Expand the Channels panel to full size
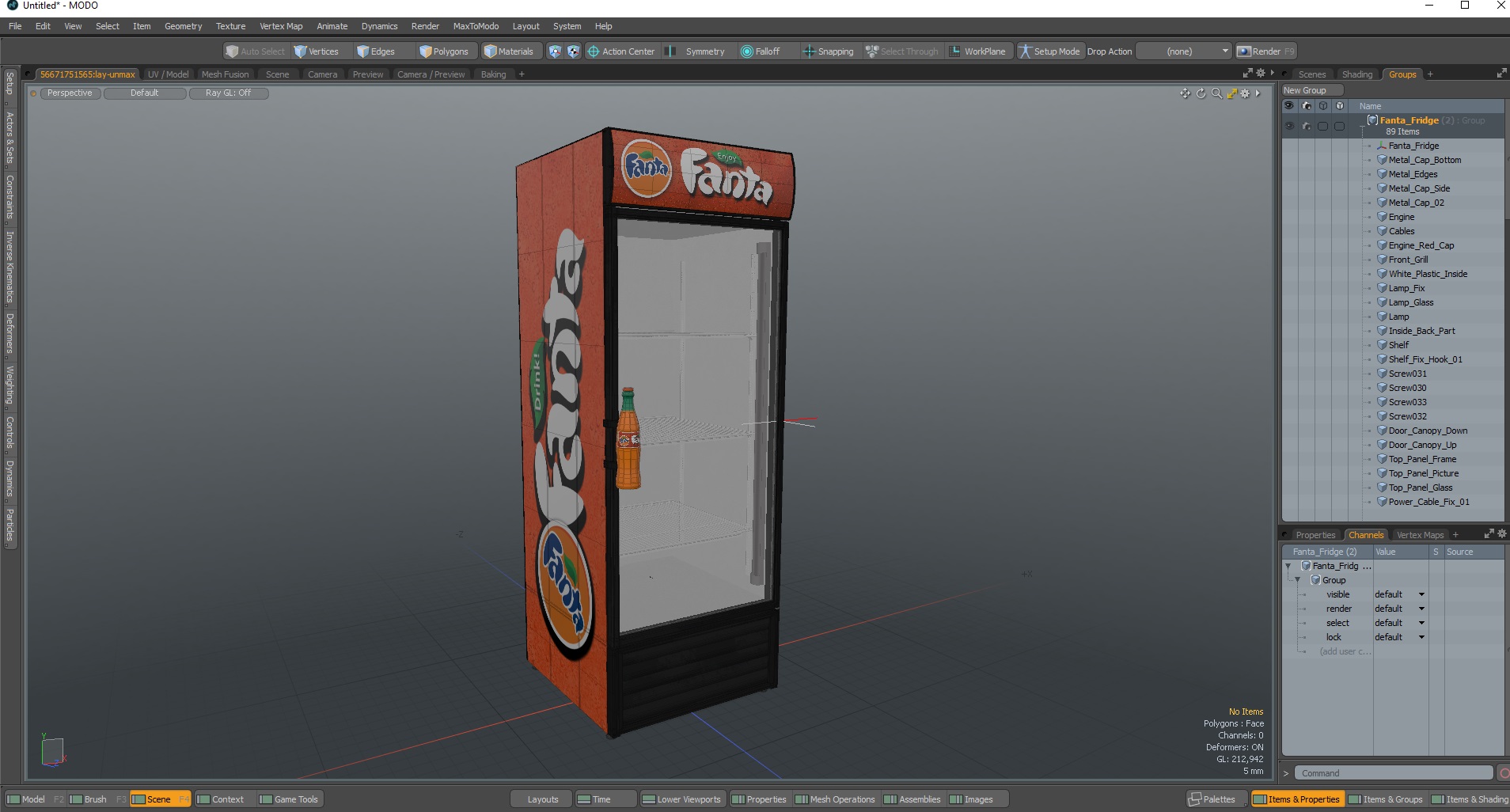1510x812 pixels. pos(1489,534)
